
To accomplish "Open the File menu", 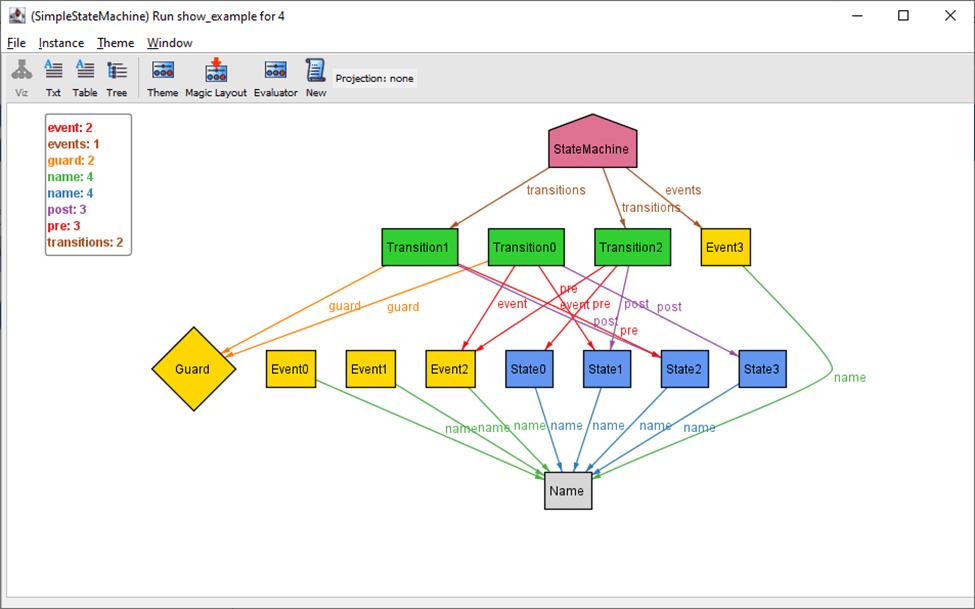I will [16, 43].
